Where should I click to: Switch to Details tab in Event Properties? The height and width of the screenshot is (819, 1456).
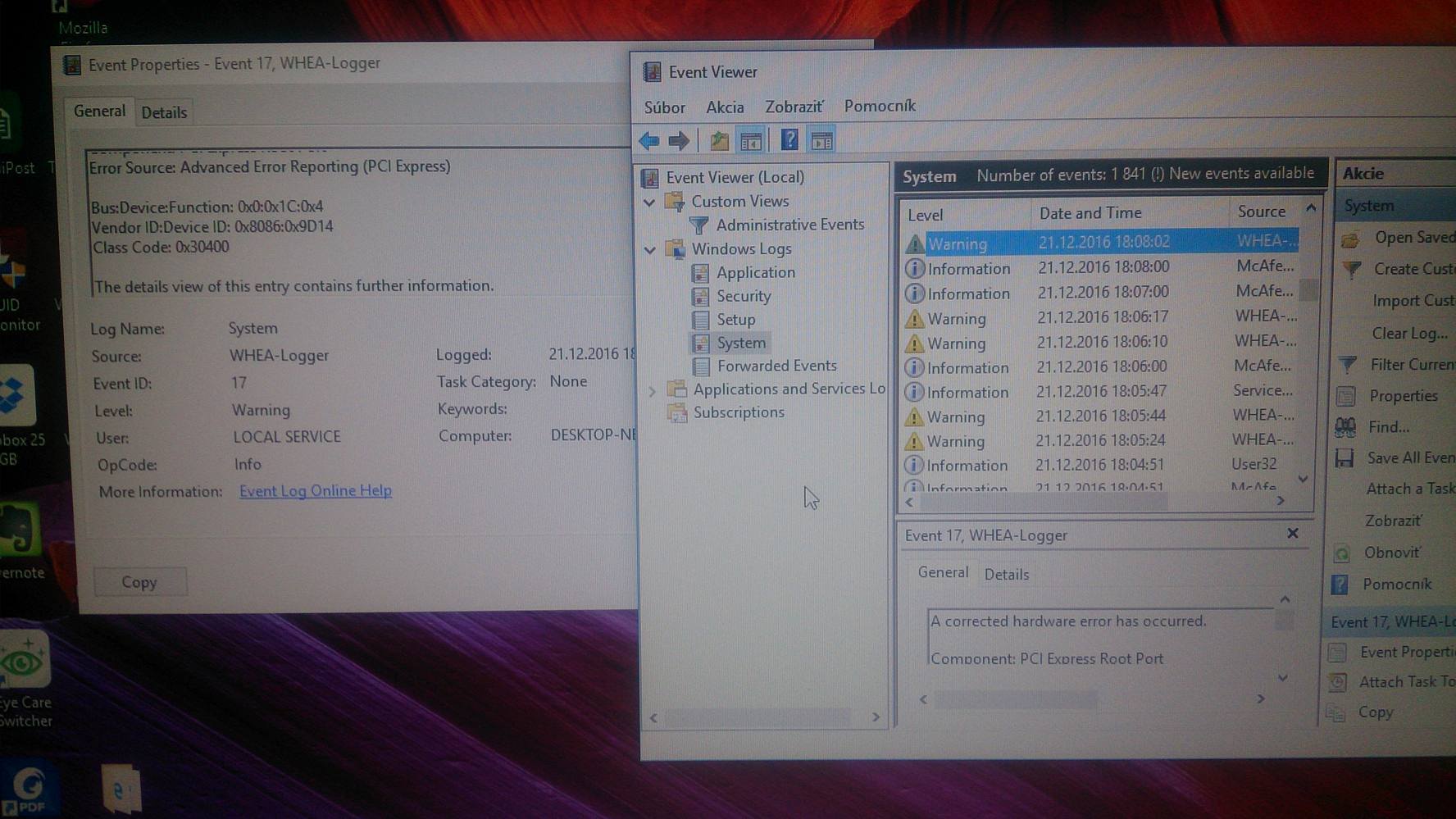[164, 113]
